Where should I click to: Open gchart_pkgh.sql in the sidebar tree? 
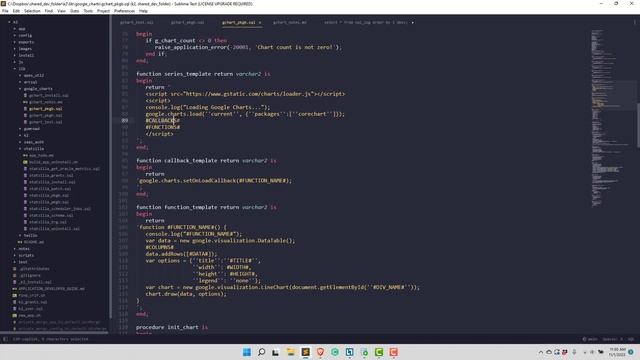[x=46, y=116]
